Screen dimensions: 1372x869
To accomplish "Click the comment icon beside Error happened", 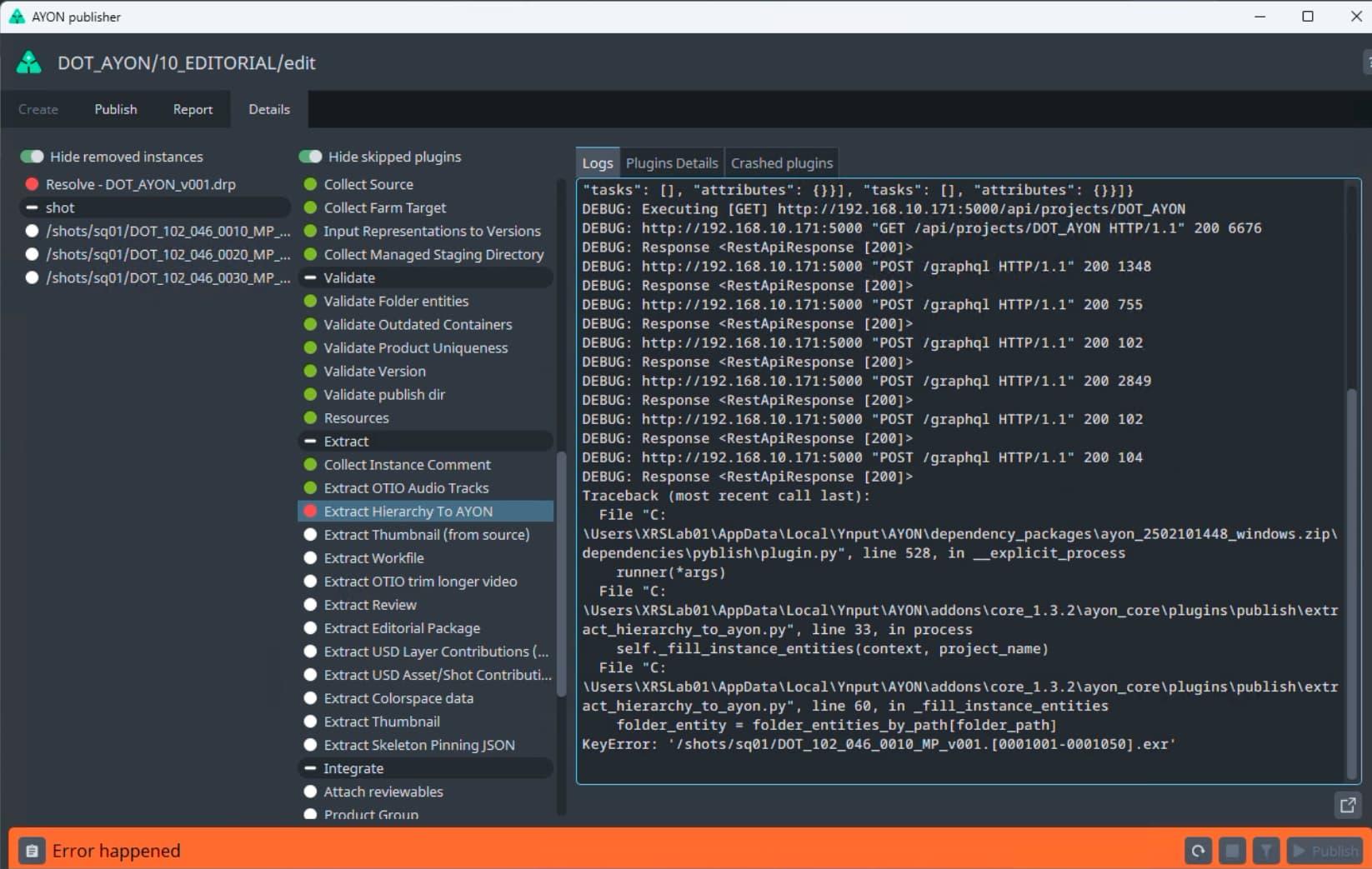I will point(32,851).
